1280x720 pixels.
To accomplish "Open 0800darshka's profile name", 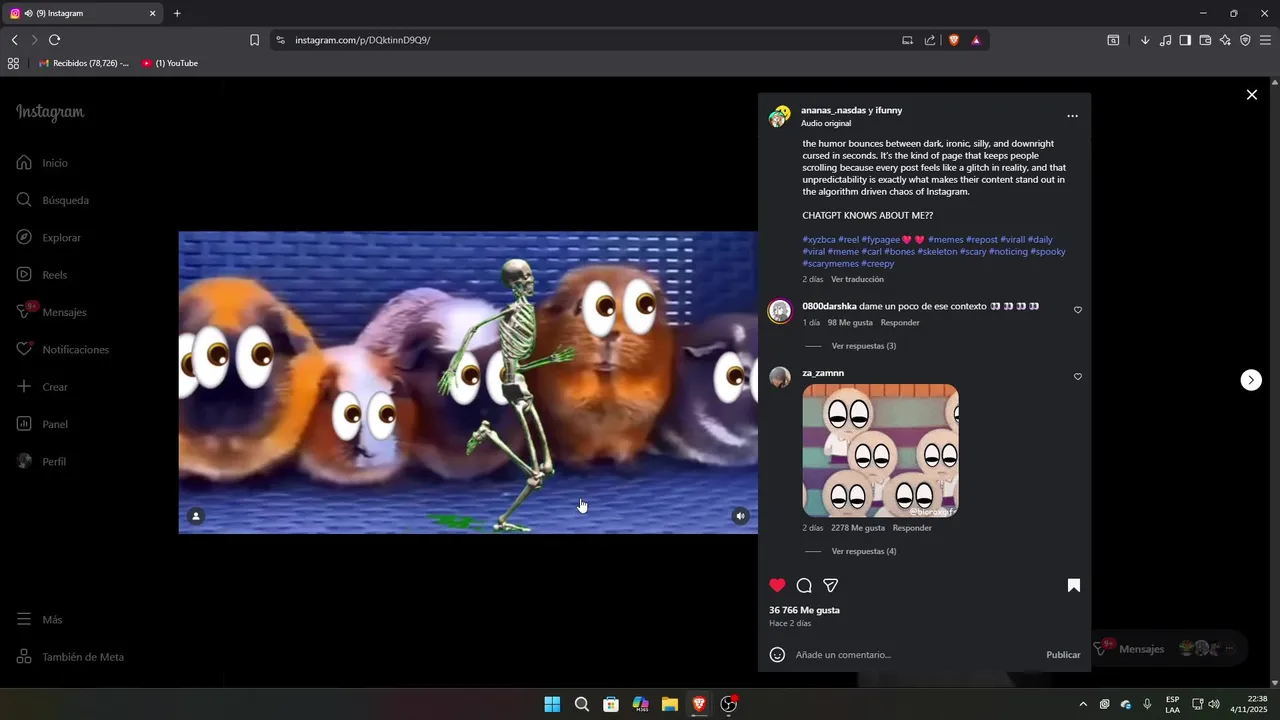I will point(829,306).
